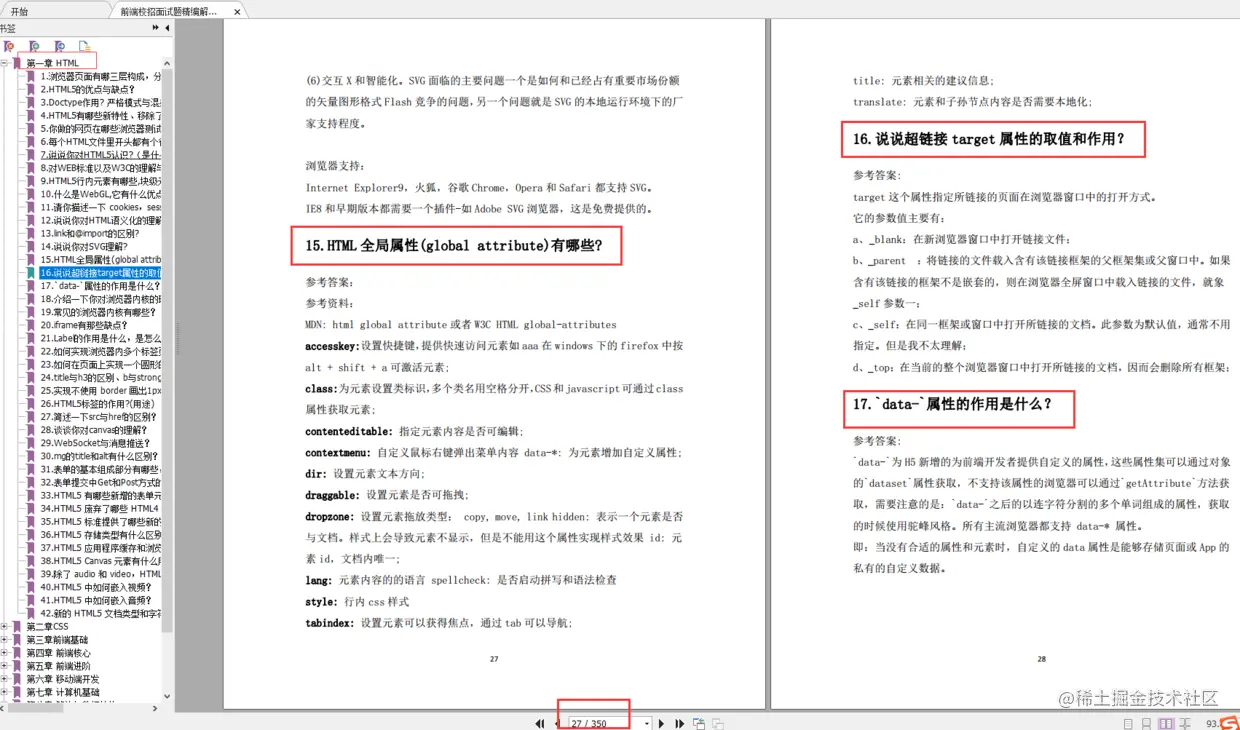Select the 第一章 HTML bookmark

pyautogui.click(x=53, y=63)
